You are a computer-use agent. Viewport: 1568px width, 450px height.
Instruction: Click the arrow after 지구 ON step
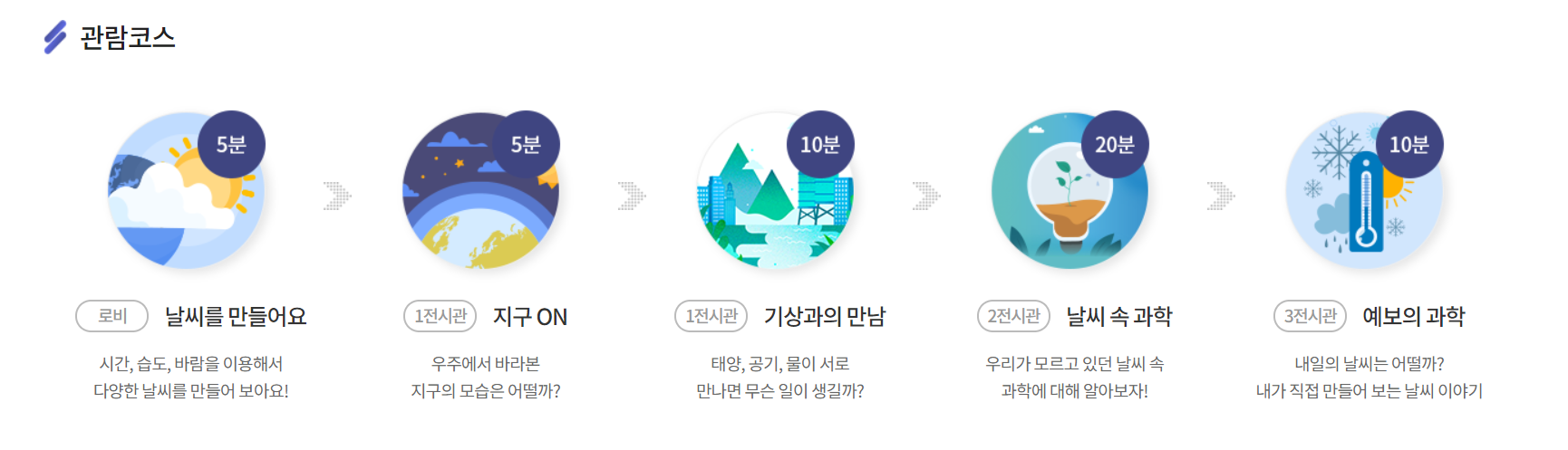click(632, 196)
